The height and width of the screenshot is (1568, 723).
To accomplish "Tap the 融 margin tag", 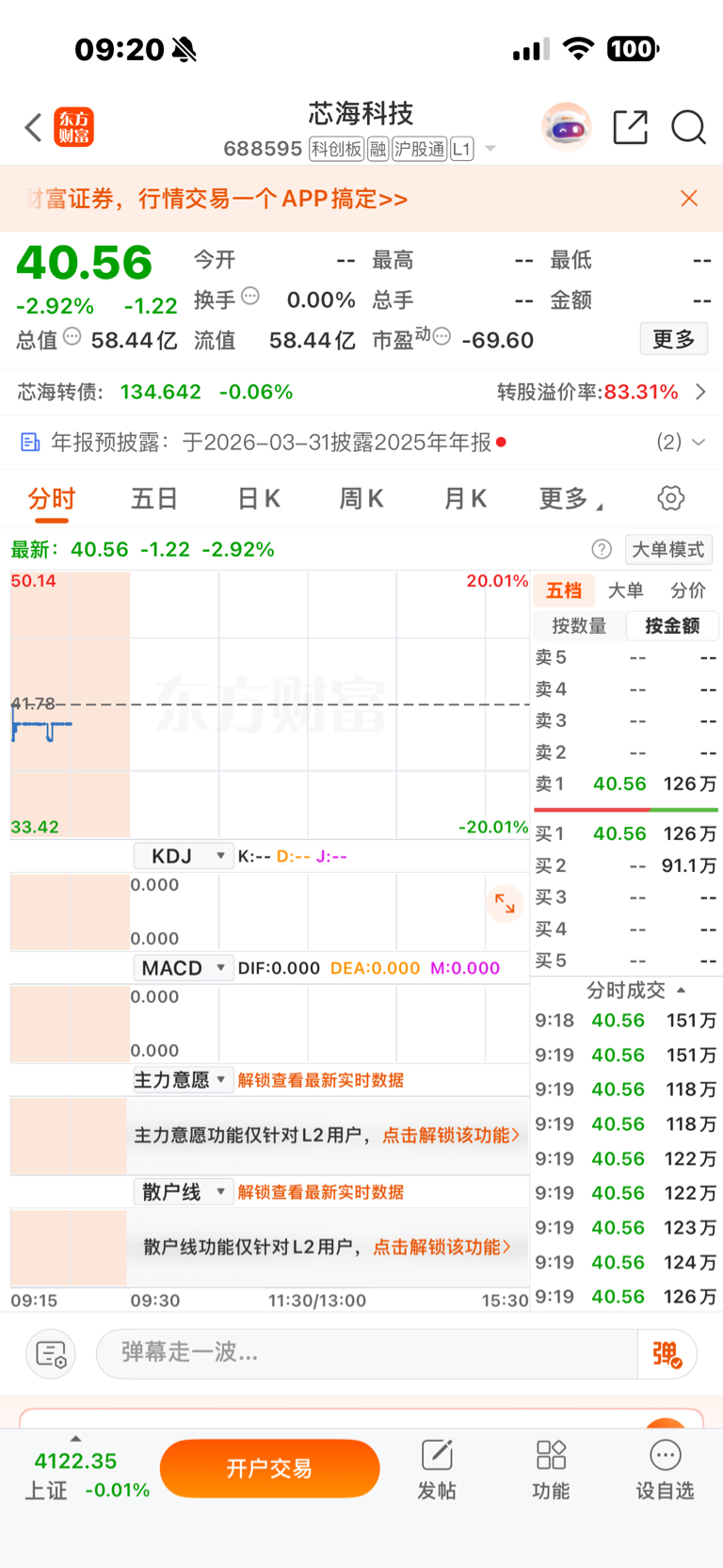I will pyautogui.click(x=378, y=149).
